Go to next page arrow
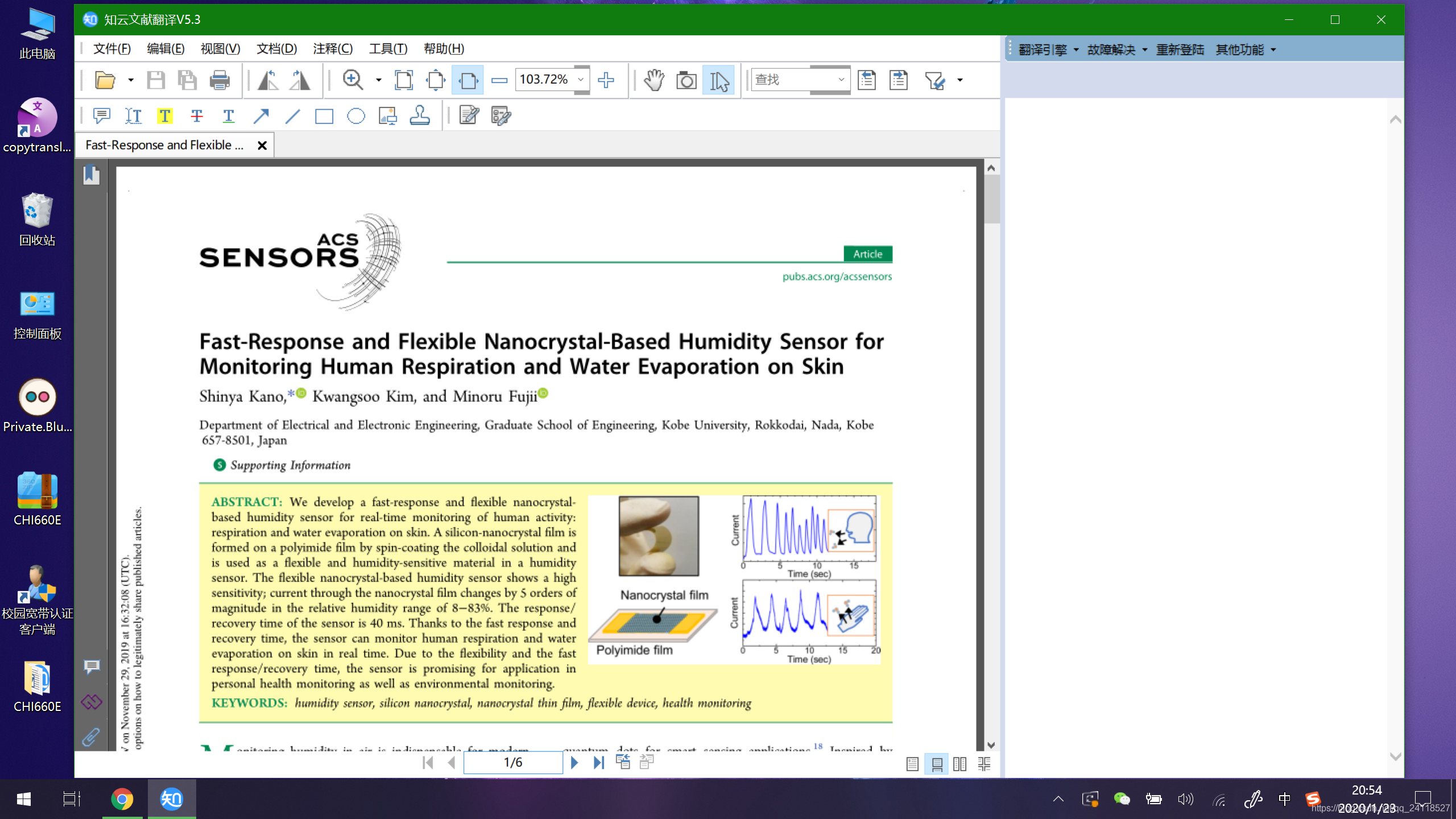The width and height of the screenshot is (1456, 819). pos(574,763)
